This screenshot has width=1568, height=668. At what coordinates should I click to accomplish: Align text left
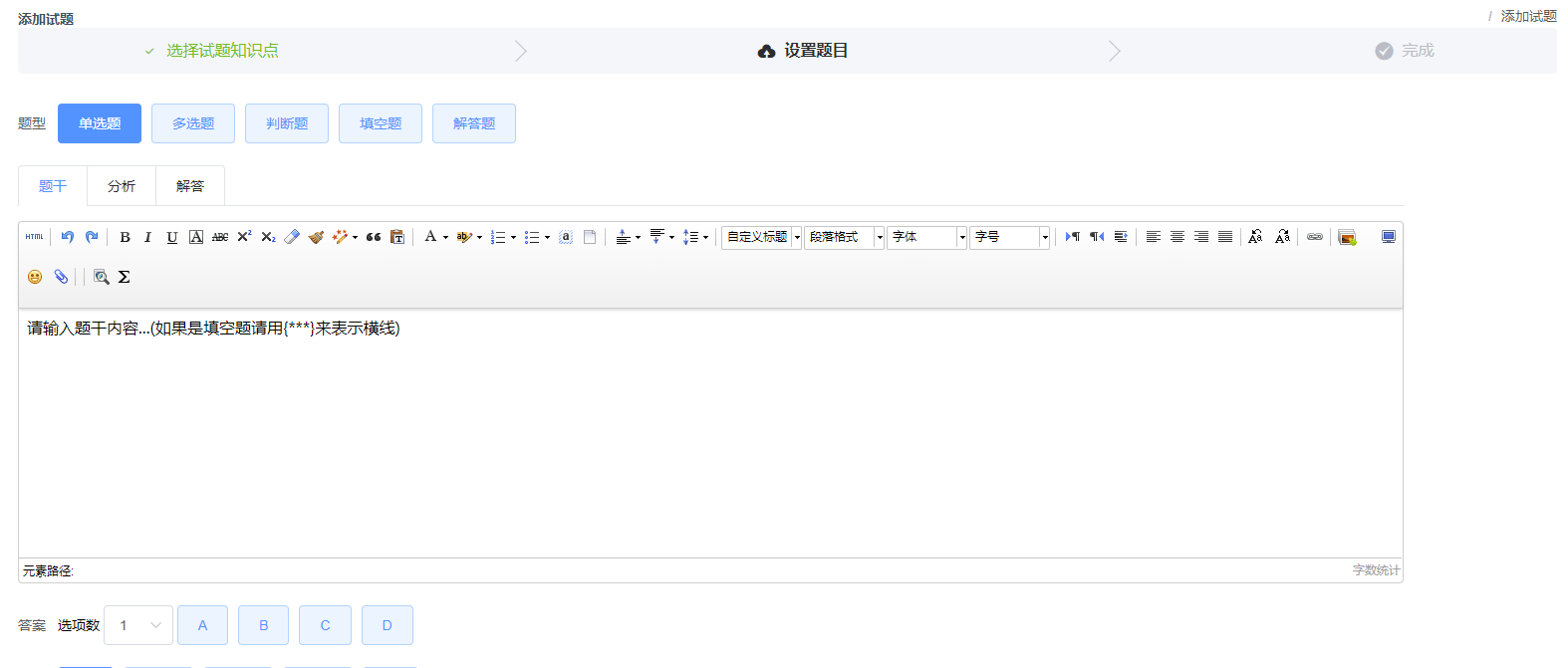point(1154,237)
